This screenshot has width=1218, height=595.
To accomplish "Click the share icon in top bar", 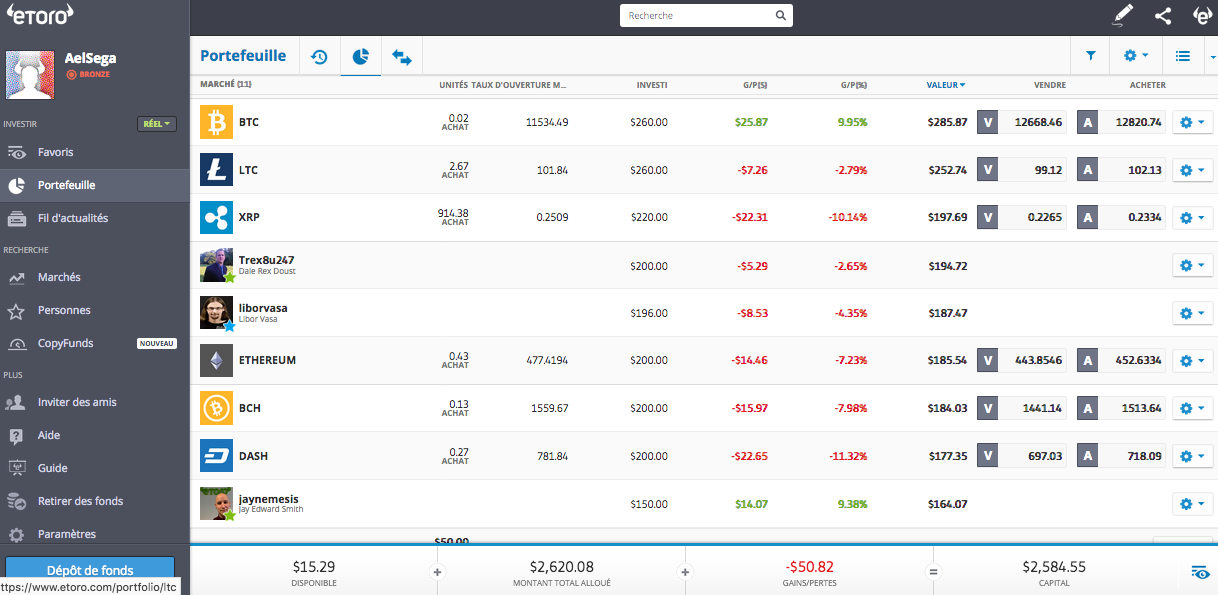I will point(1163,15).
